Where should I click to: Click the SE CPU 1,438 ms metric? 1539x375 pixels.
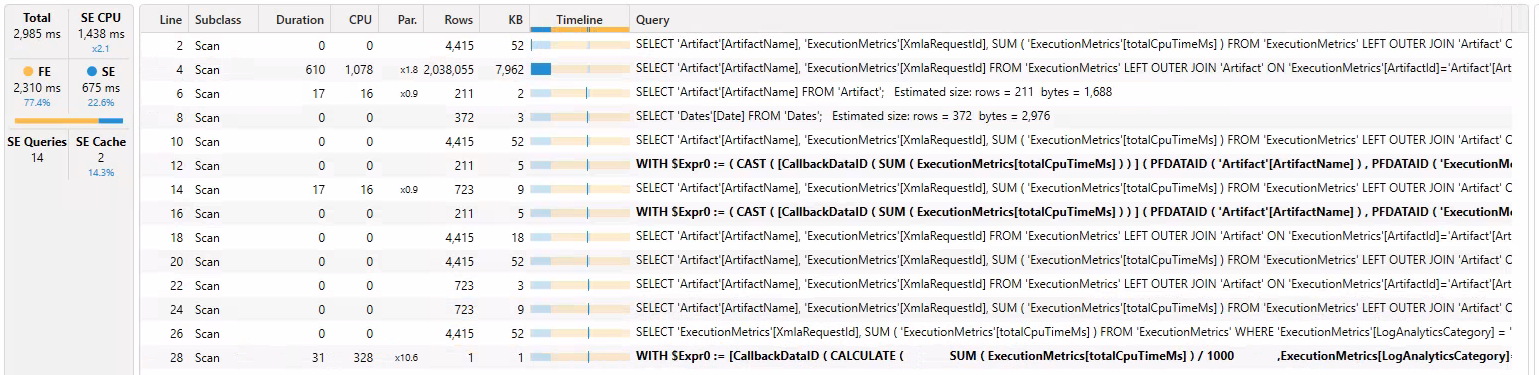click(101, 33)
